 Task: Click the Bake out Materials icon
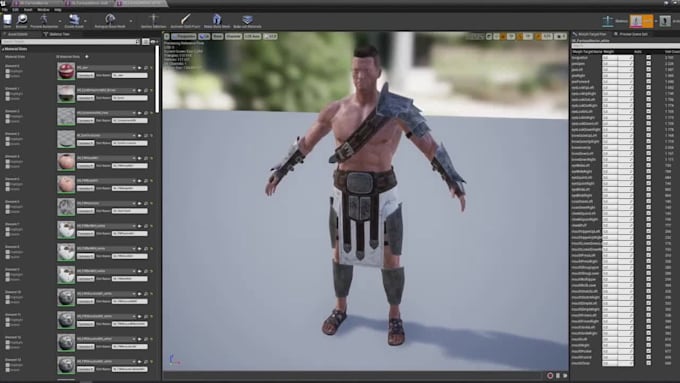pyautogui.click(x=247, y=19)
